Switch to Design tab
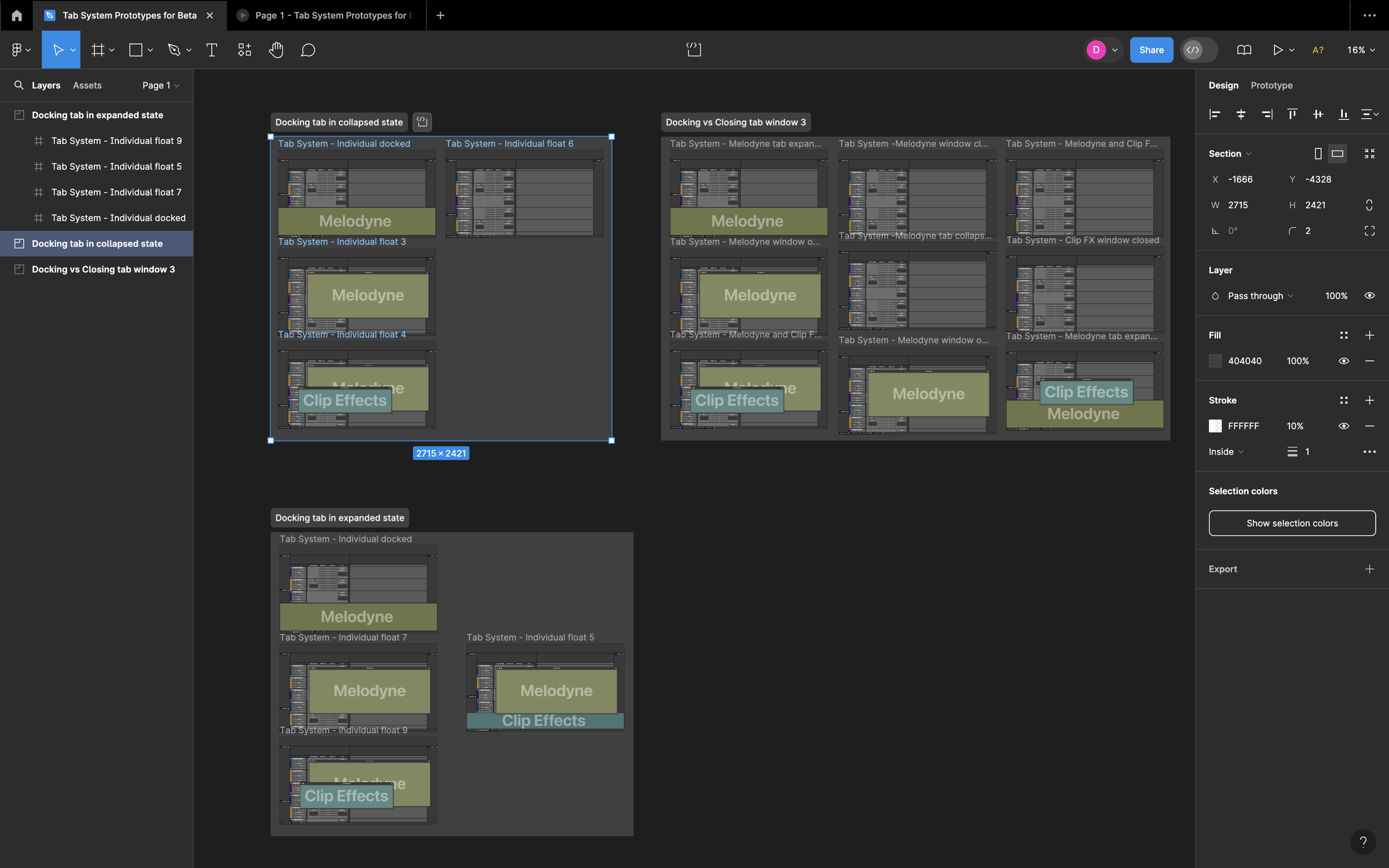Image resolution: width=1389 pixels, height=868 pixels. click(x=1223, y=85)
